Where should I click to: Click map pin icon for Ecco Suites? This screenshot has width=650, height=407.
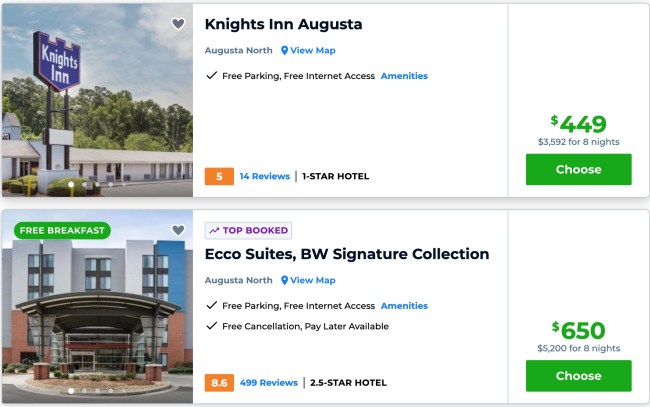coord(284,280)
